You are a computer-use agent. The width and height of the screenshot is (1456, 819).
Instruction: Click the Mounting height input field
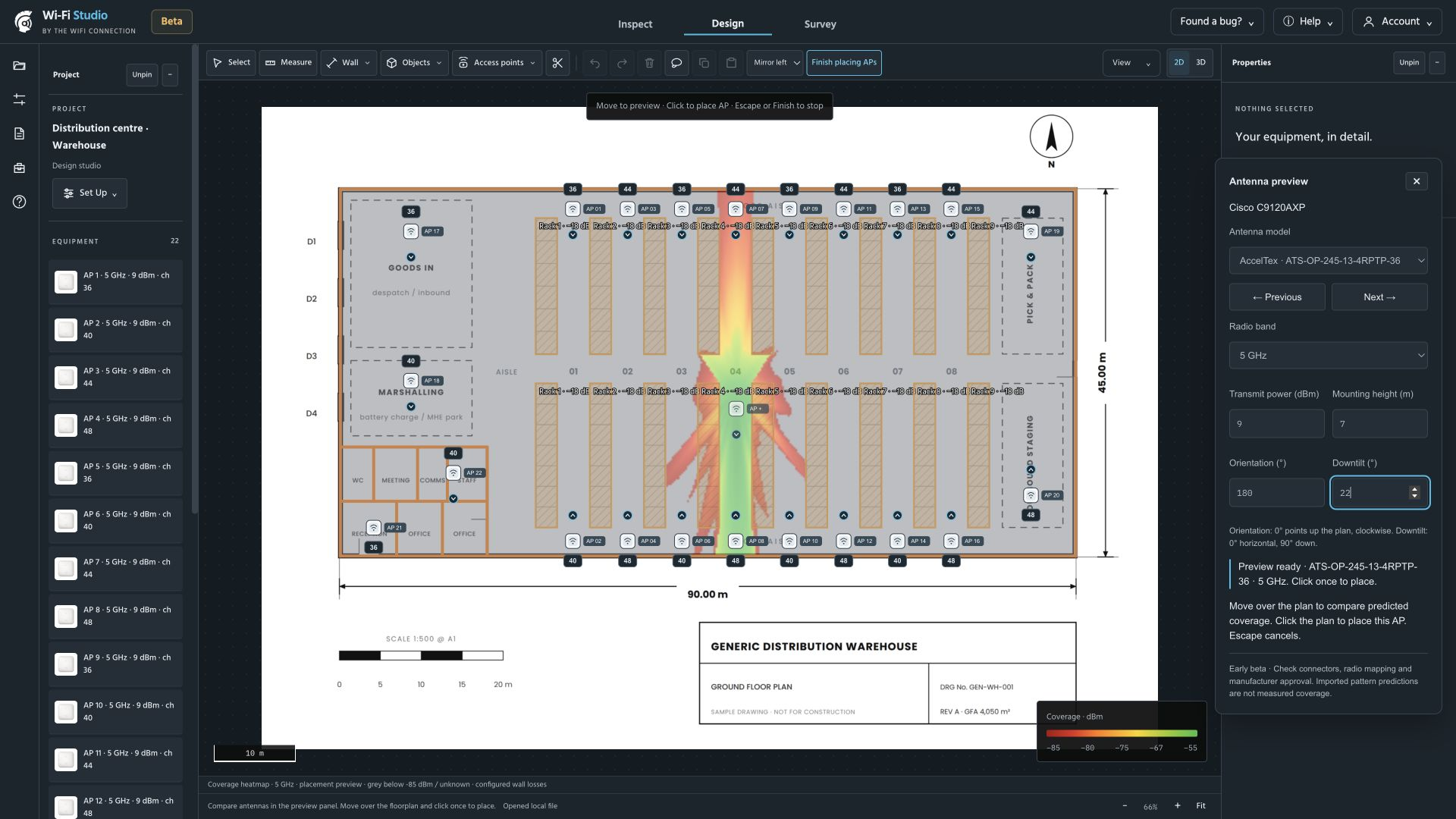point(1379,424)
